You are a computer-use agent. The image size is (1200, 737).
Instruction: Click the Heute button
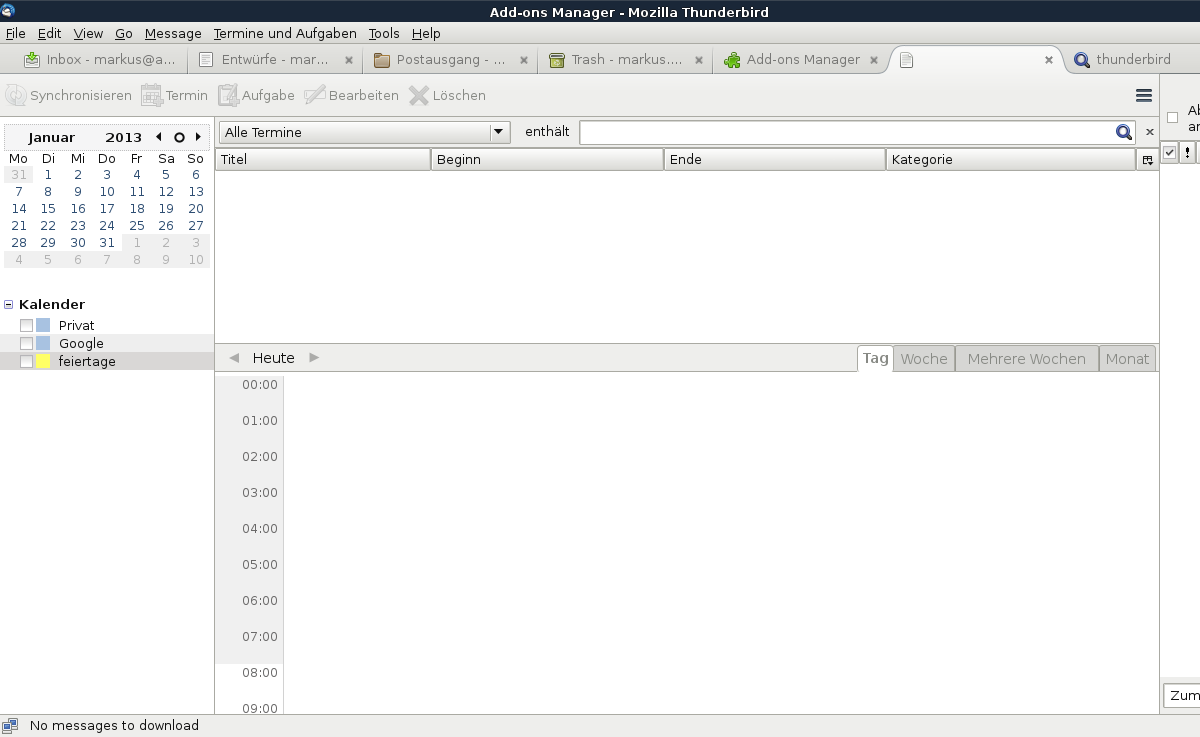pos(274,358)
